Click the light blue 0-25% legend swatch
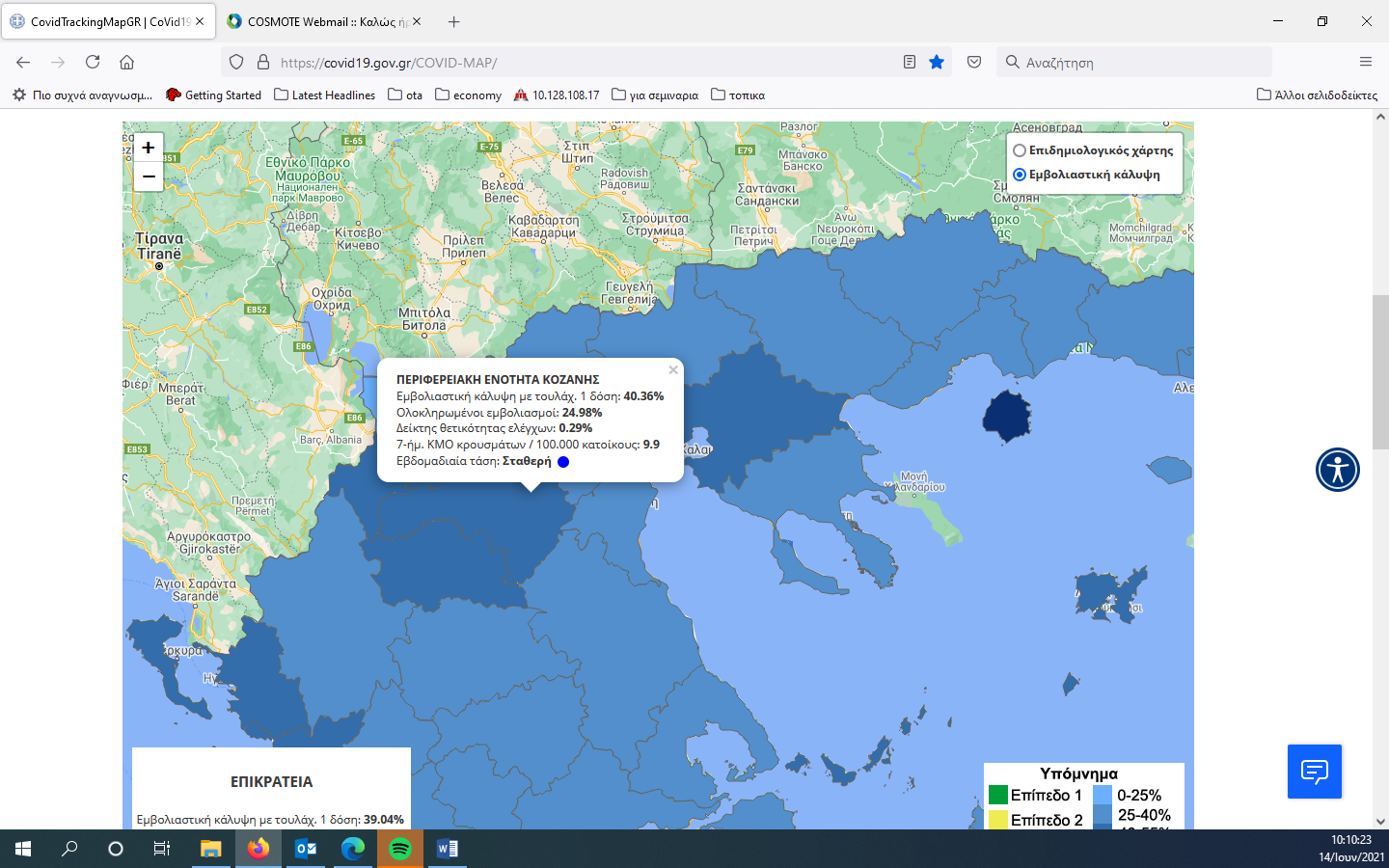 pos(1103,796)
